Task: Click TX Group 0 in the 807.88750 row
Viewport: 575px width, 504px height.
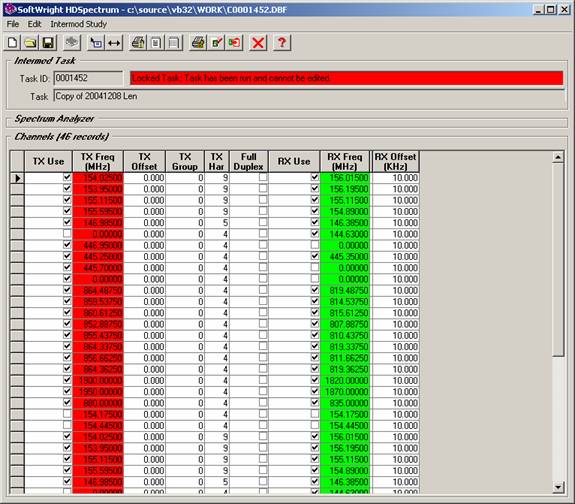Action: 185,325
